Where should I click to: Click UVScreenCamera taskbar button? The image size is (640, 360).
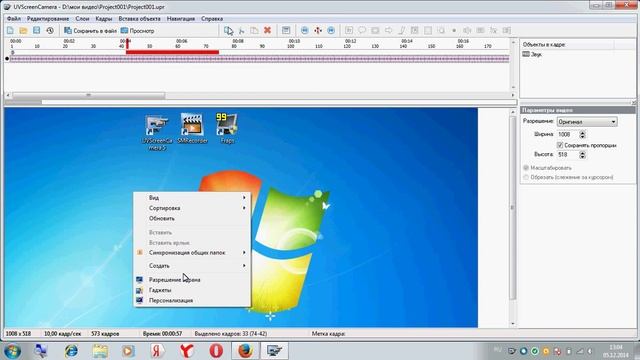274,351
